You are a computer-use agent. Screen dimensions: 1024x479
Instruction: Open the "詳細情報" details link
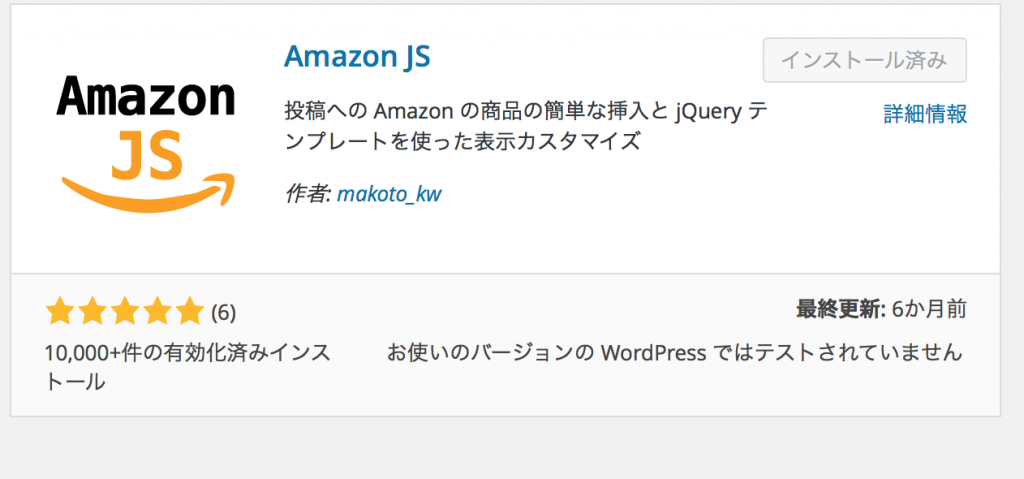(x=924, y=114)
